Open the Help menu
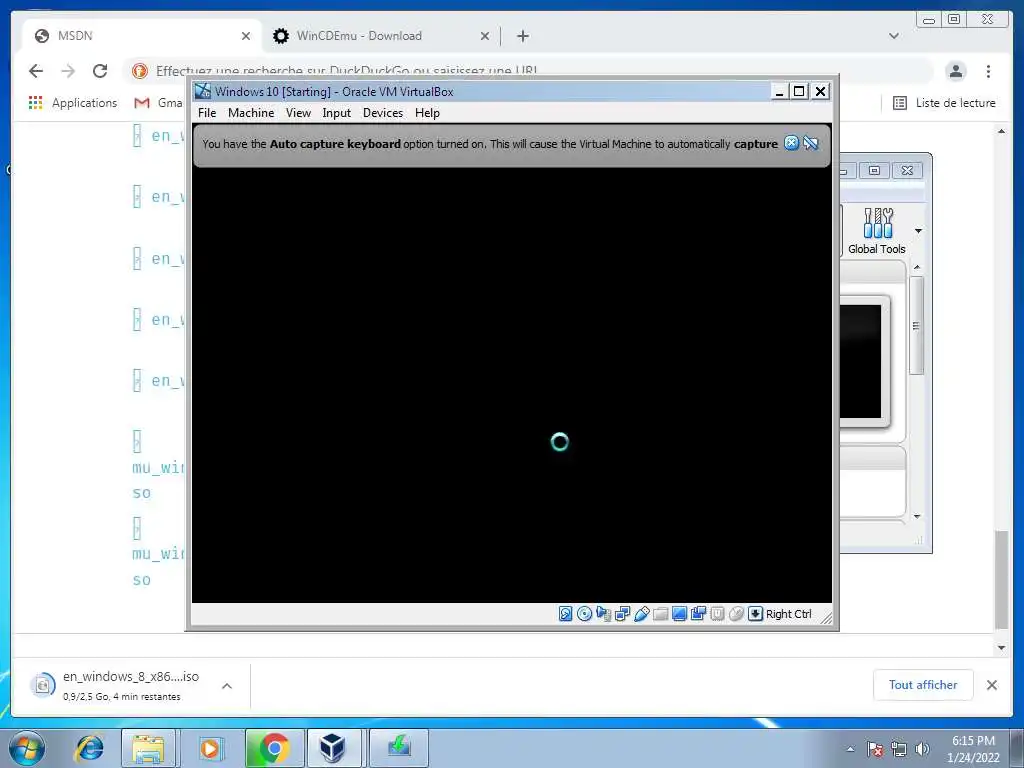Screen dimensions: 1024x768 click(x=427, y=113)
